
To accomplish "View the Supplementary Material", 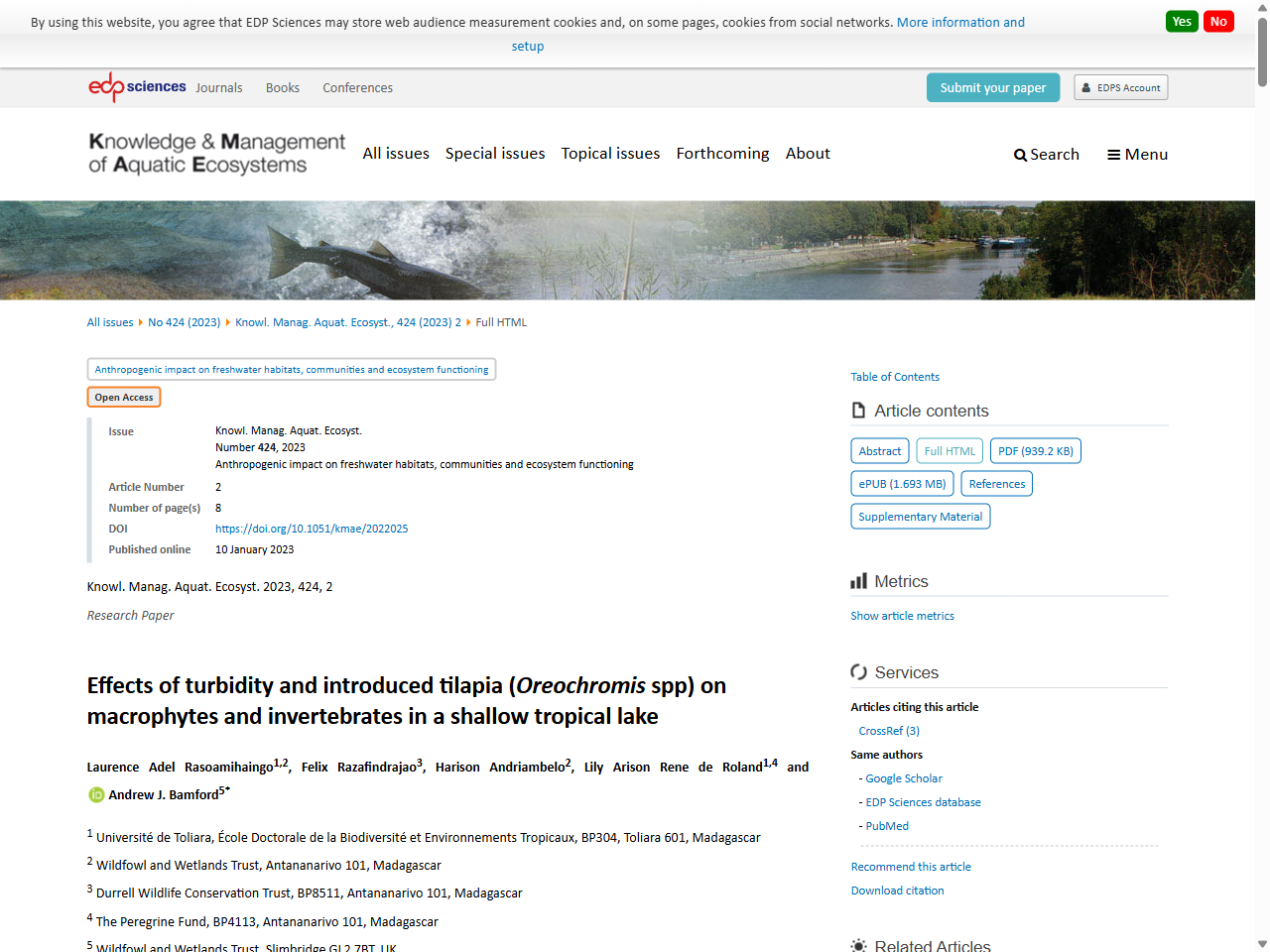I will (920, 516).
